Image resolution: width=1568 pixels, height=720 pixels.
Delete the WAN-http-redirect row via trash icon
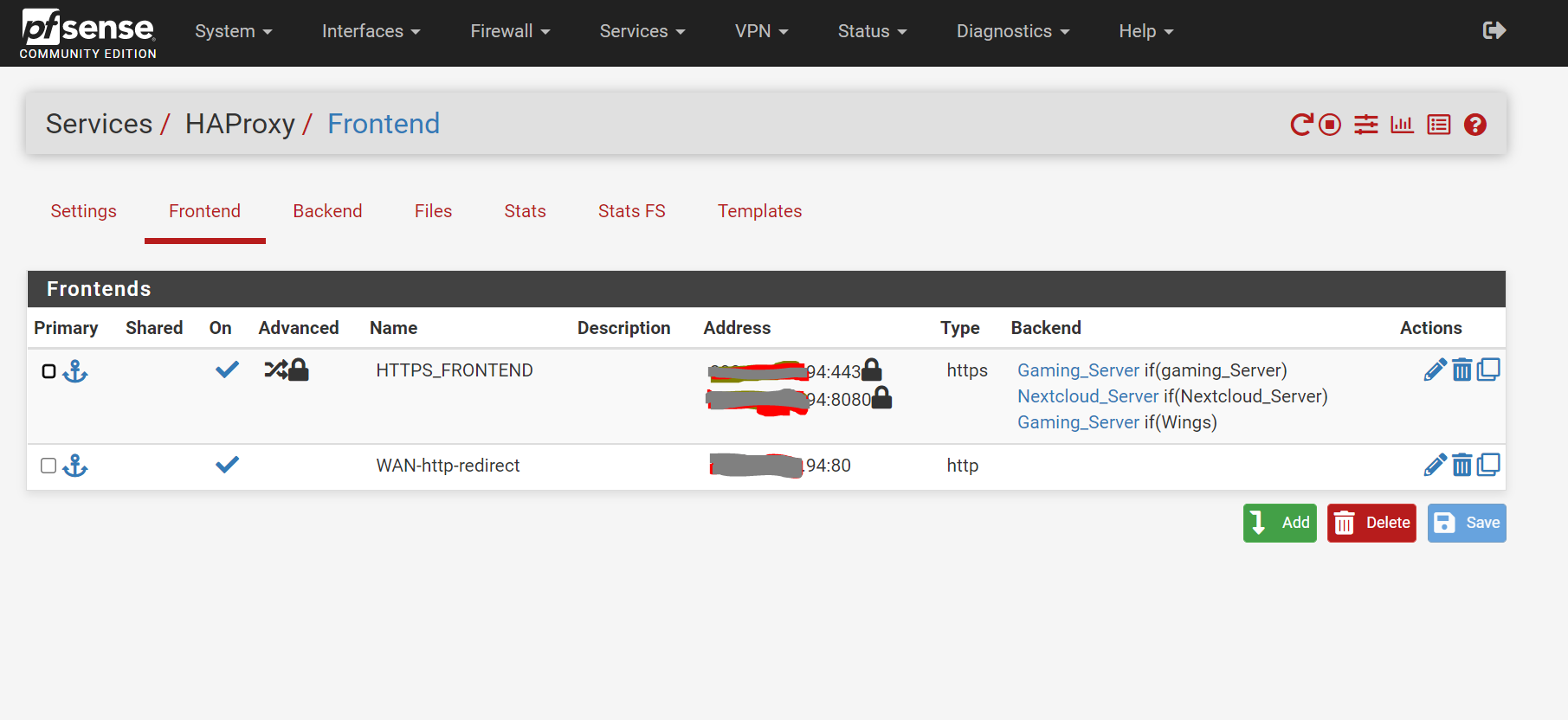pyautogui.click(x=1462, y=466)
